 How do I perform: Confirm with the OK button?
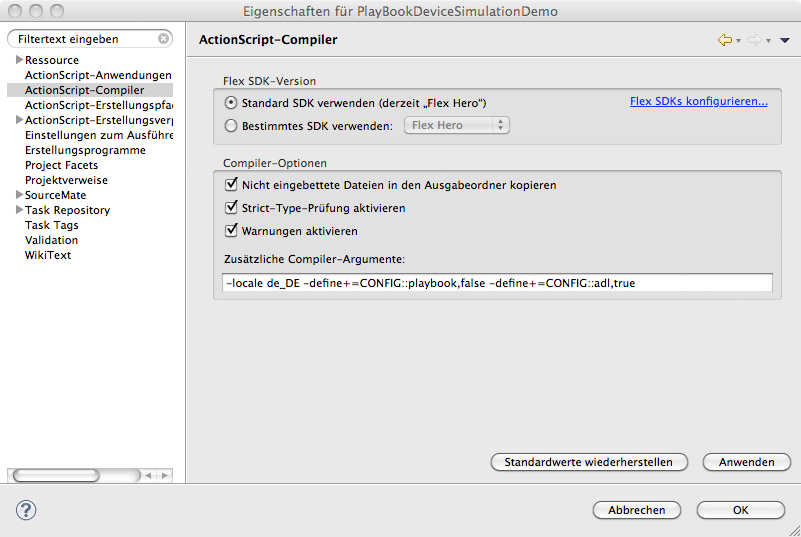[x=740, y=510]
